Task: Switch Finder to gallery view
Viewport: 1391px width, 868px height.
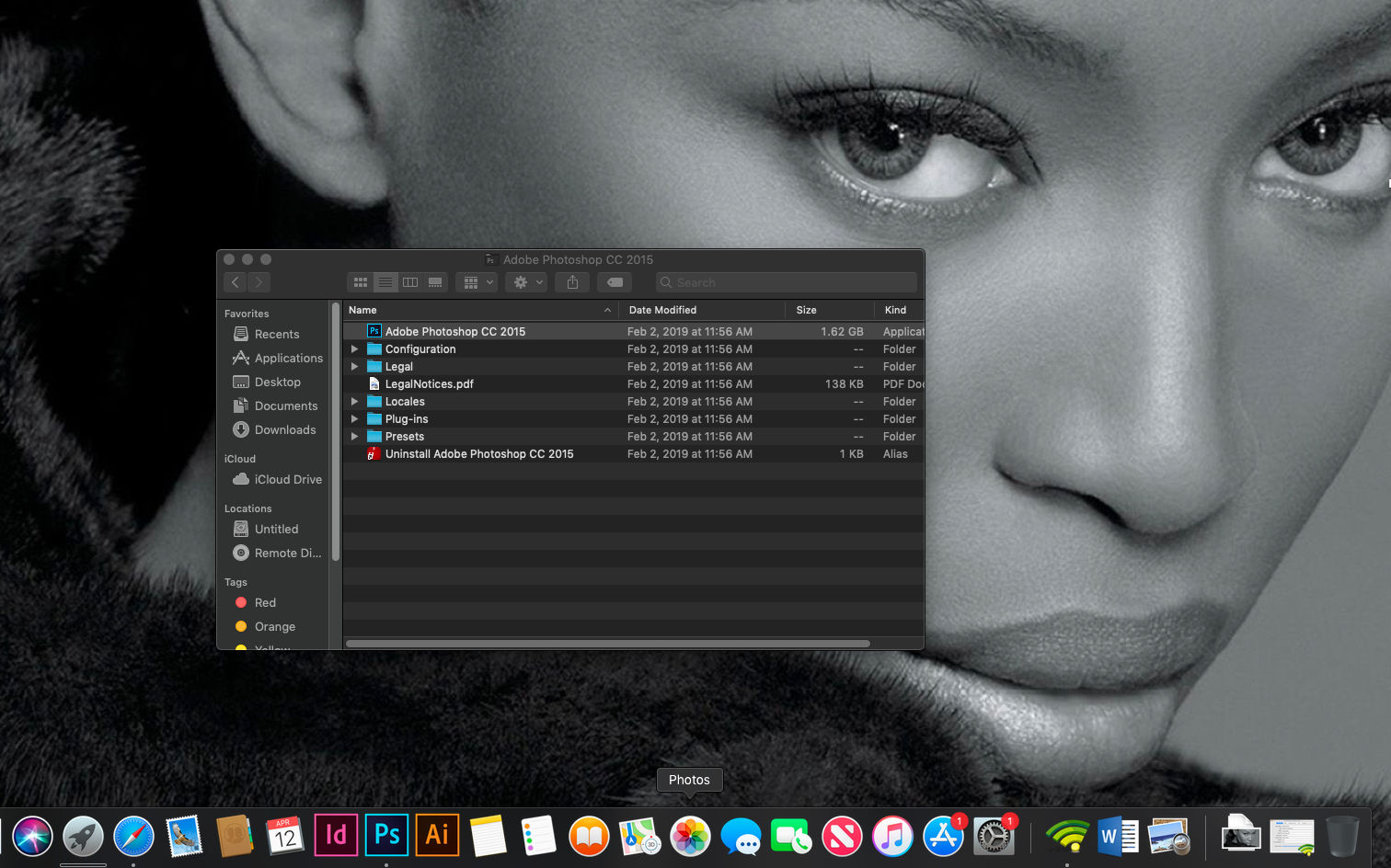Action: pos(435,282)
